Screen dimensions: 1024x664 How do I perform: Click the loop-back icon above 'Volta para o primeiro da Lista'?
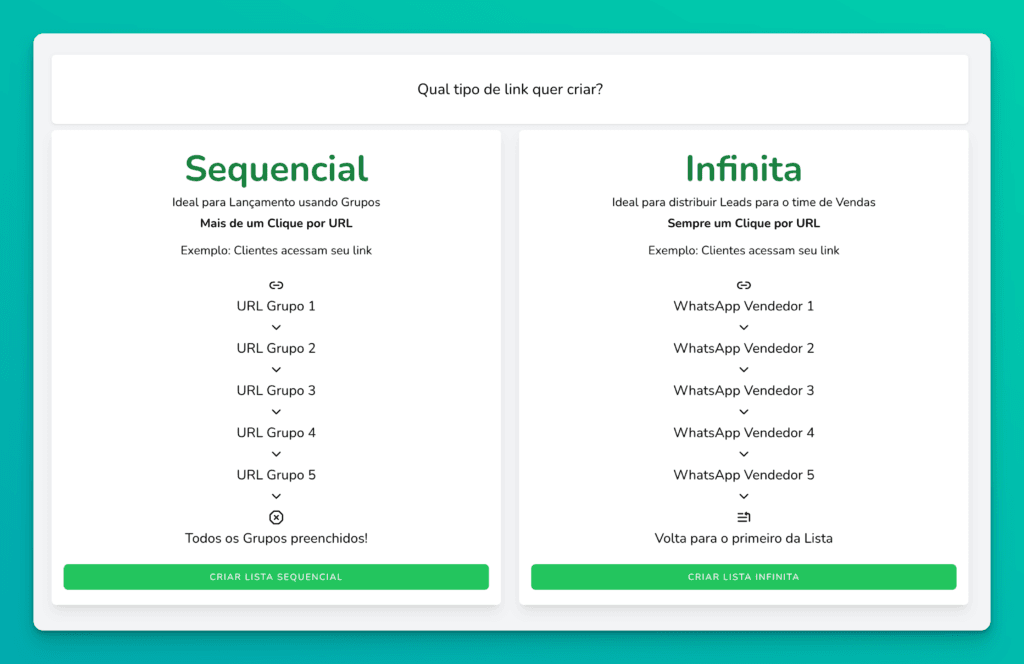click(x=744, y=517)
